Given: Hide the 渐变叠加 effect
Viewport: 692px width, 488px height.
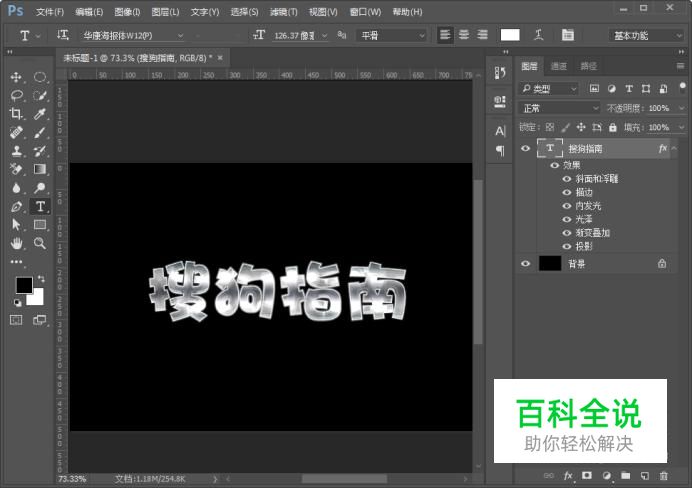Looking at the screenshot, I should [567, 233].
